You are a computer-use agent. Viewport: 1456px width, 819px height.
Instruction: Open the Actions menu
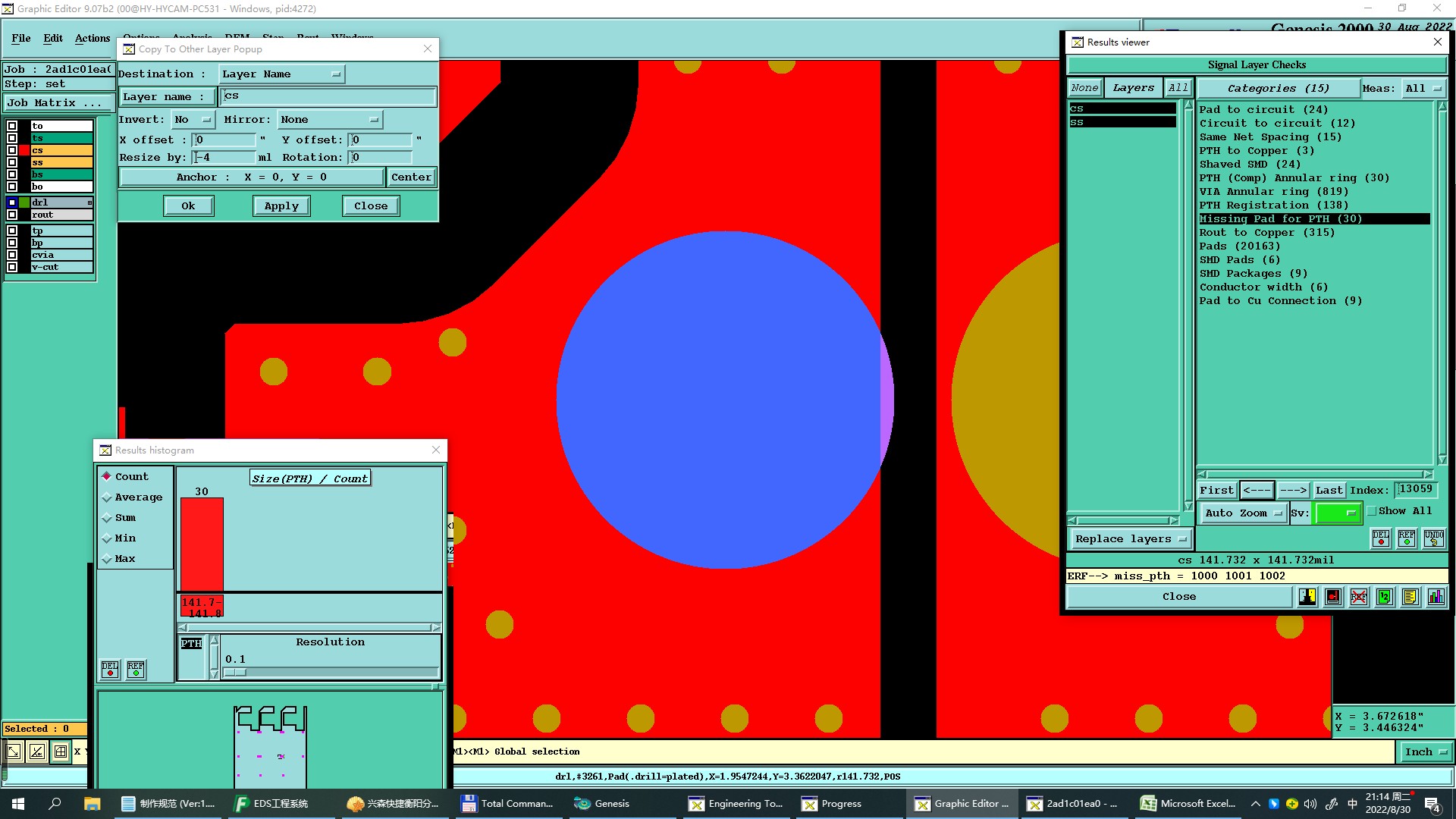(93, 38)
